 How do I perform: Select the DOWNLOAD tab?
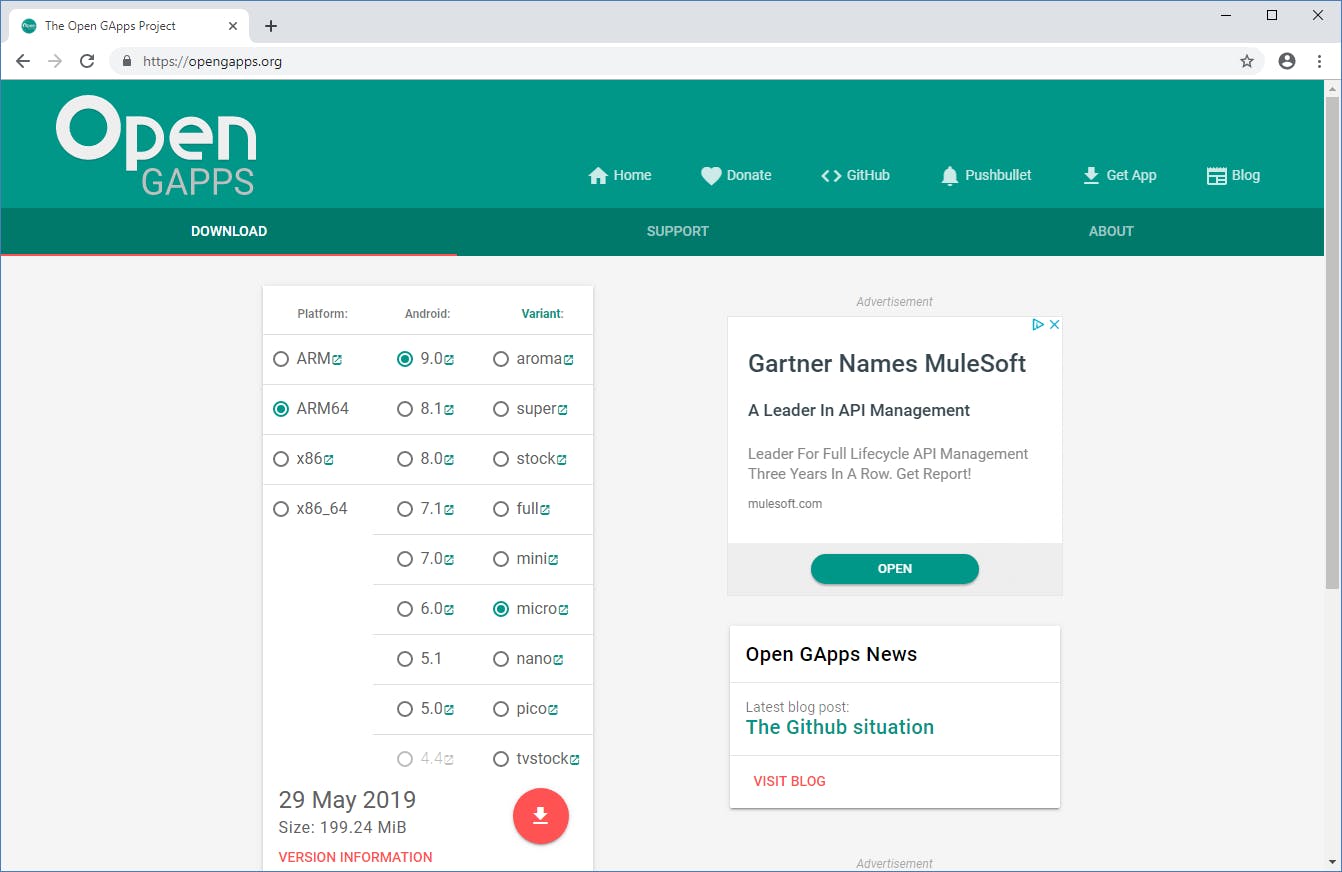point(229,231)
